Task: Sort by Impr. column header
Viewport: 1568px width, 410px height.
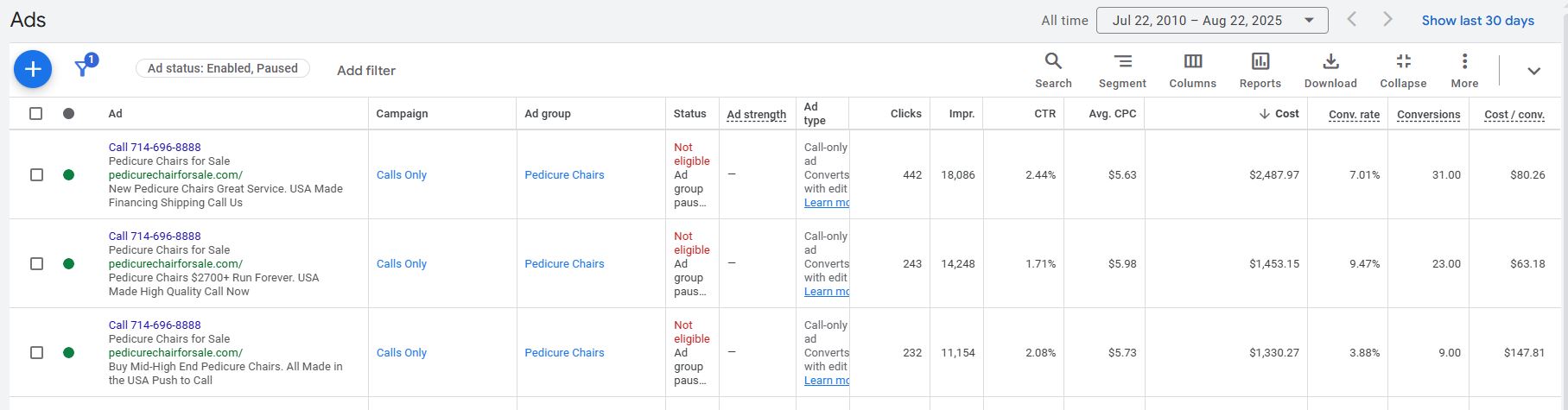Action: (962, 114)
